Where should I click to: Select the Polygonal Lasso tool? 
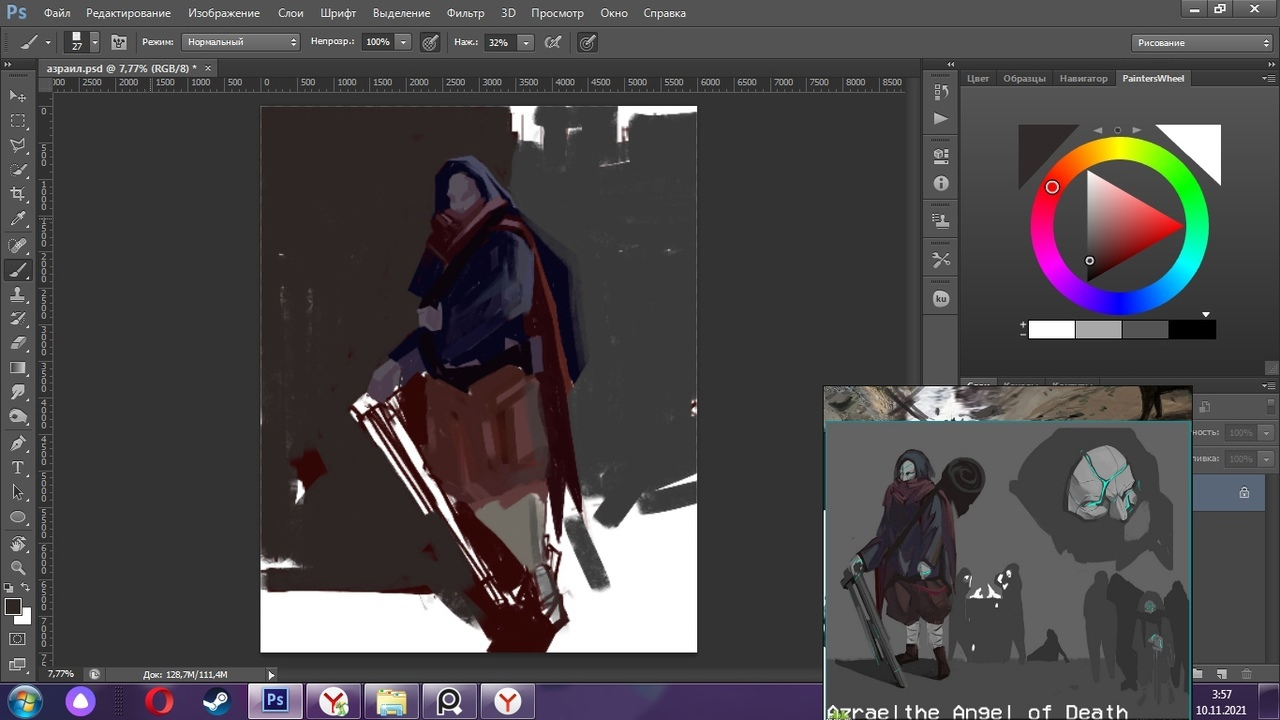coord(18,145)
